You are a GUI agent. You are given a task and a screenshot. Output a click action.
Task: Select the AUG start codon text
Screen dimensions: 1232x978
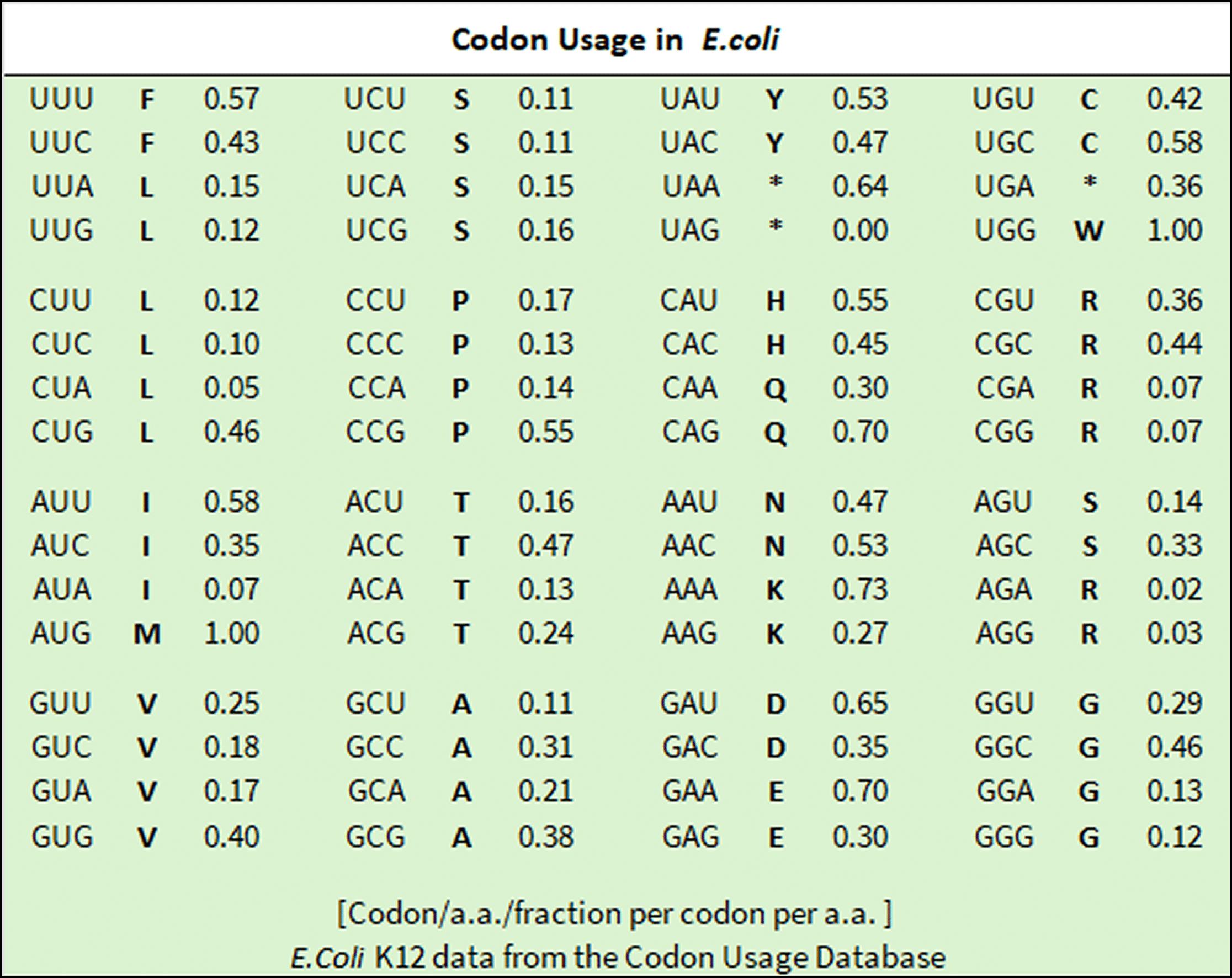point(61,634)
